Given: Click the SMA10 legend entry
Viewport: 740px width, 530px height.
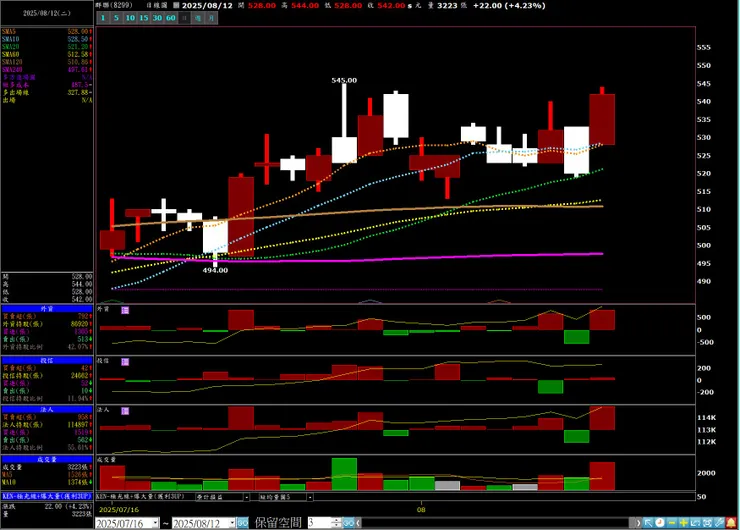Looking at the screenshot, I should 47,39.
